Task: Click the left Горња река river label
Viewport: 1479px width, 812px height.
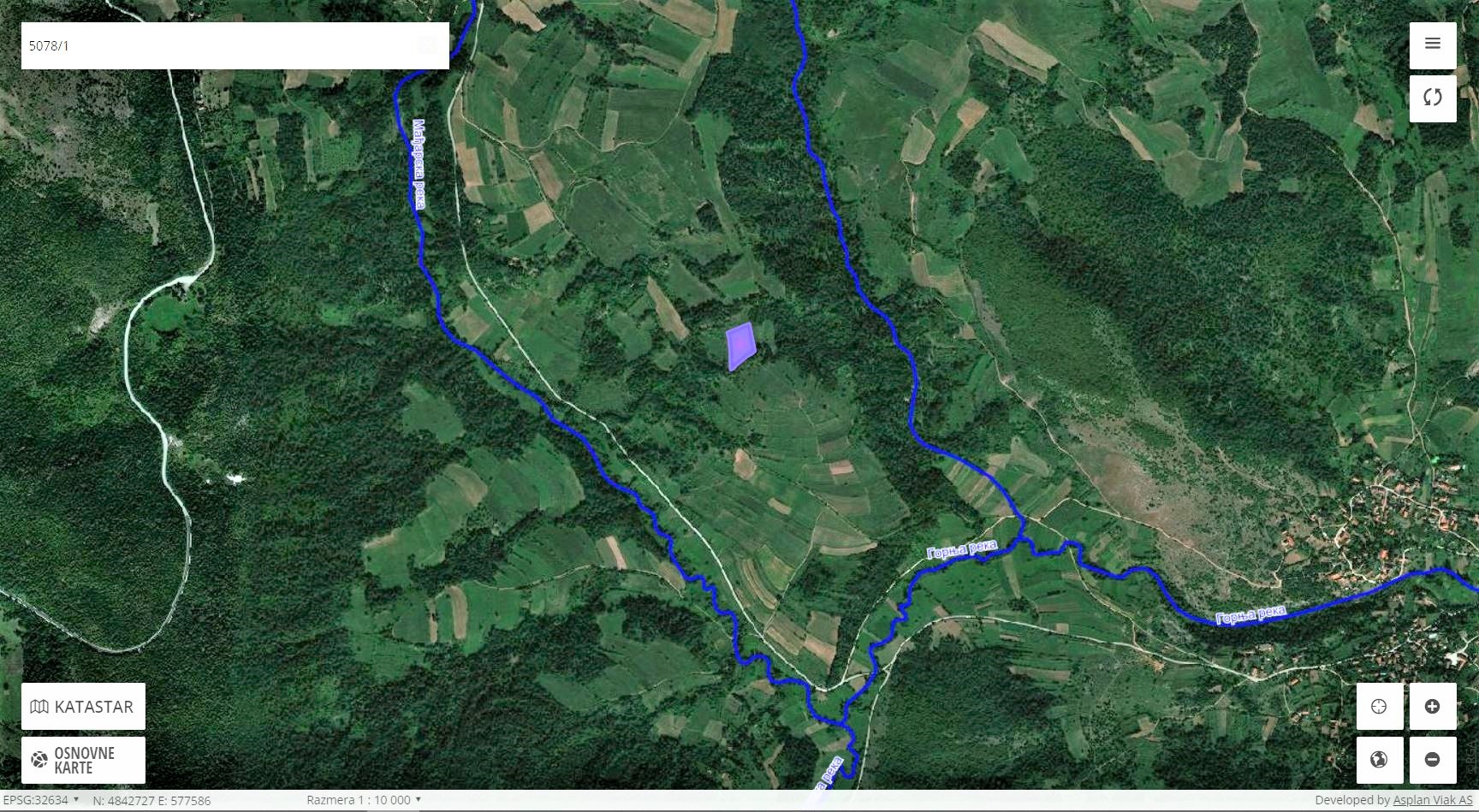Action: click(x=962, y=549)
